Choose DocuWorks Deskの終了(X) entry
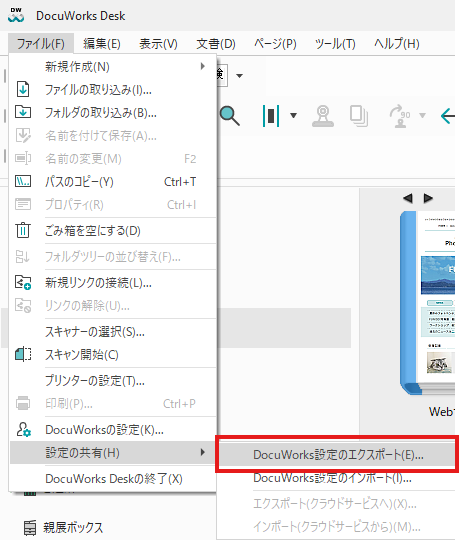Image resolution: width=460 pixels, height=540 pixels. (x=113, y=479)
